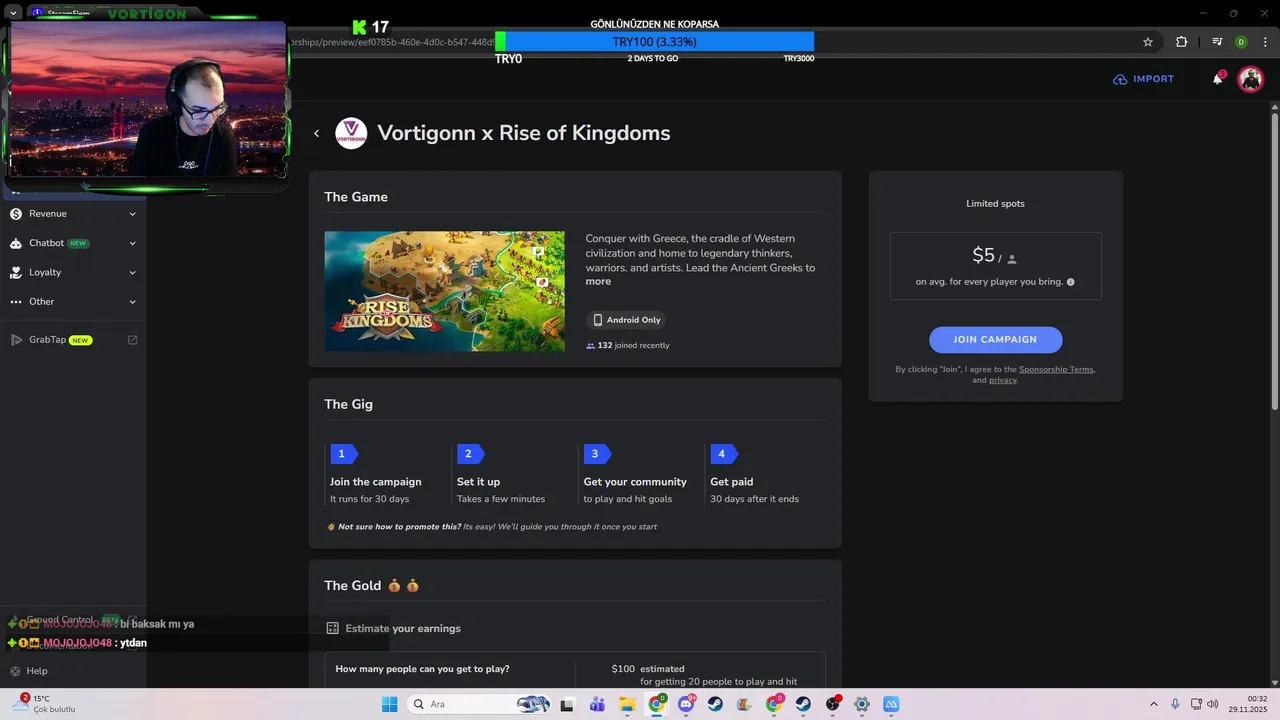
Task: Click the $100 estimated value
Action: [623, 669]
